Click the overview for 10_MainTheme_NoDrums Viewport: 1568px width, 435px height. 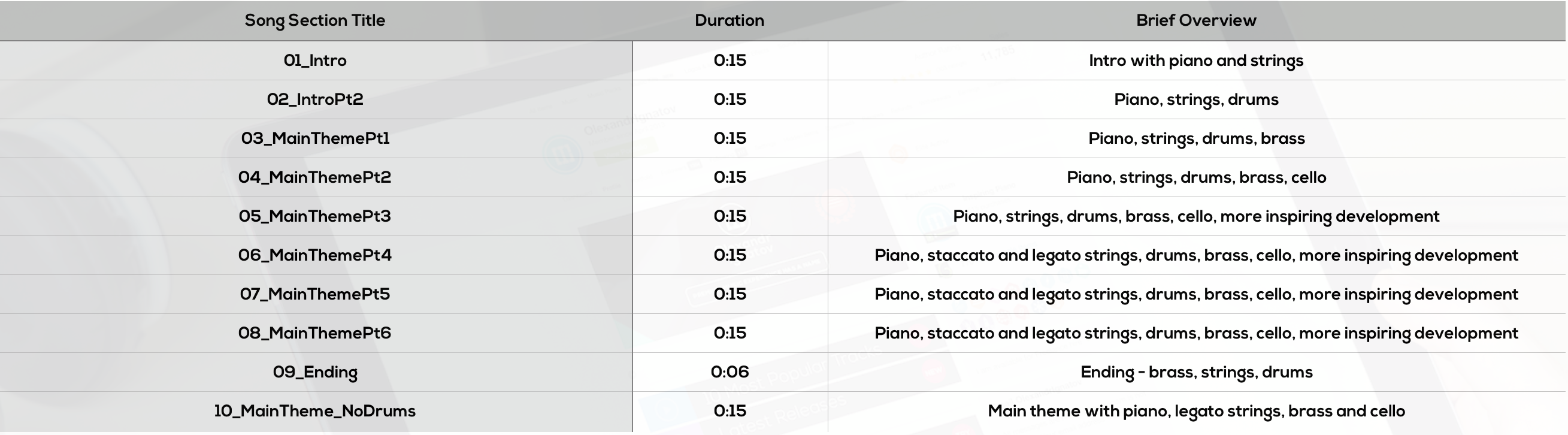coord(1196,411)
